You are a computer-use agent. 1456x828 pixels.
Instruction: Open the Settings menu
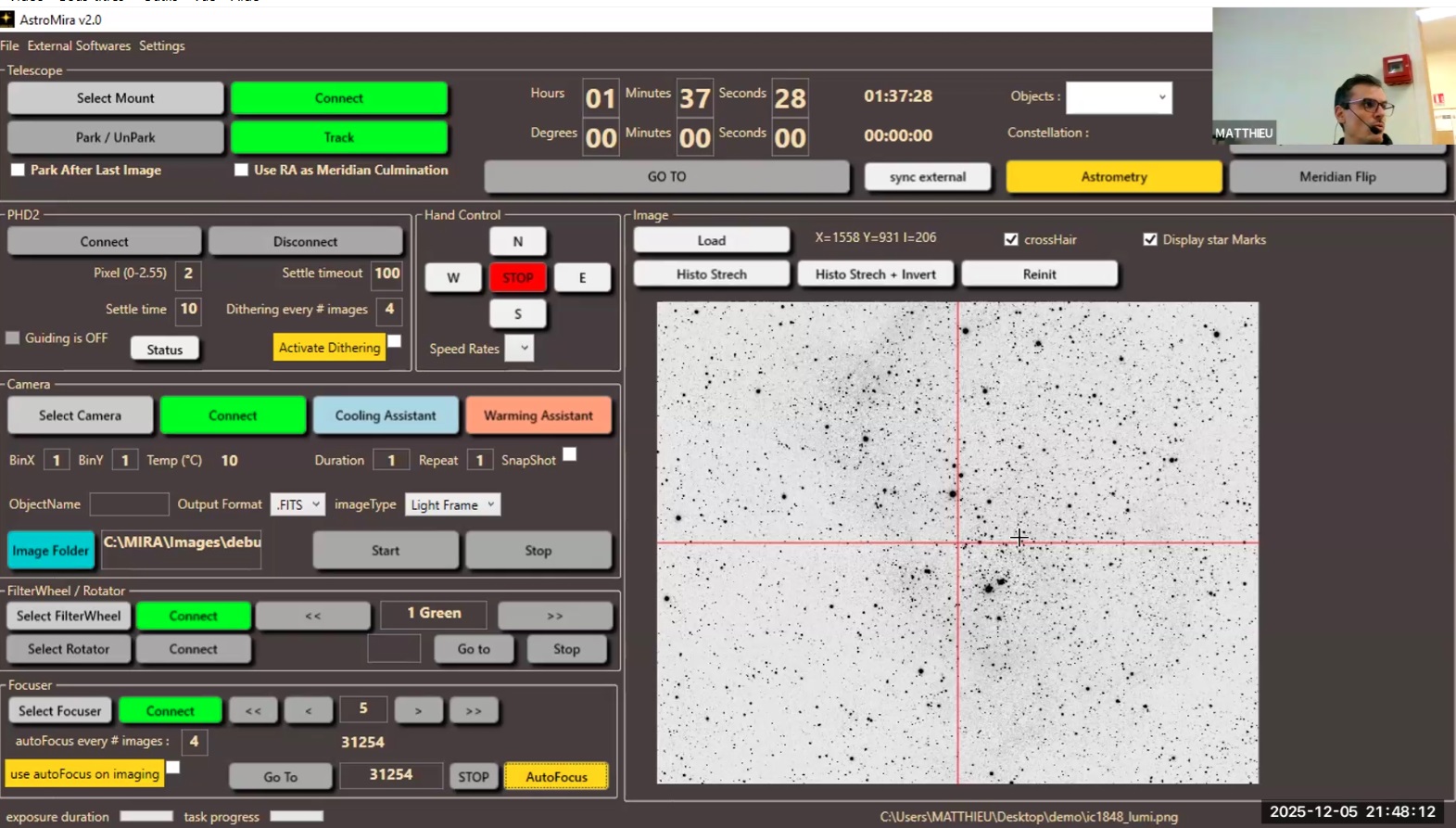161,45
